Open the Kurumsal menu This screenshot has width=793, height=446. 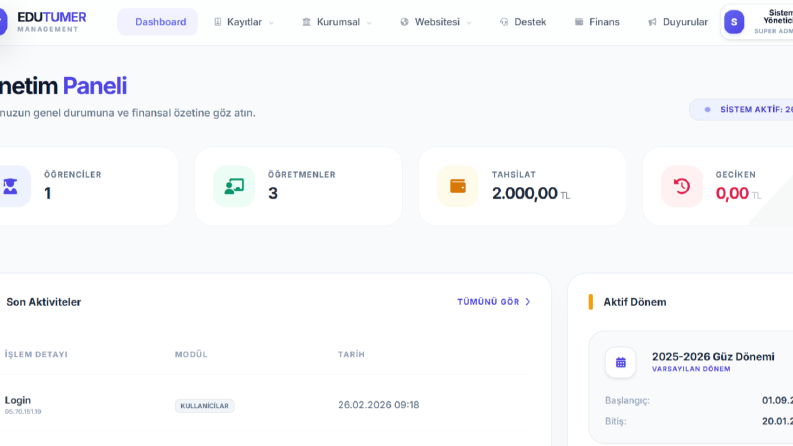click(x=337, y=22)
